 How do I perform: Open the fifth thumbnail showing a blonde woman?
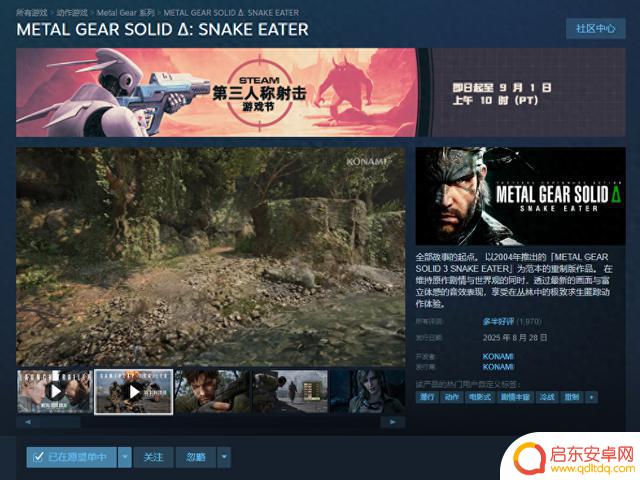368,392
